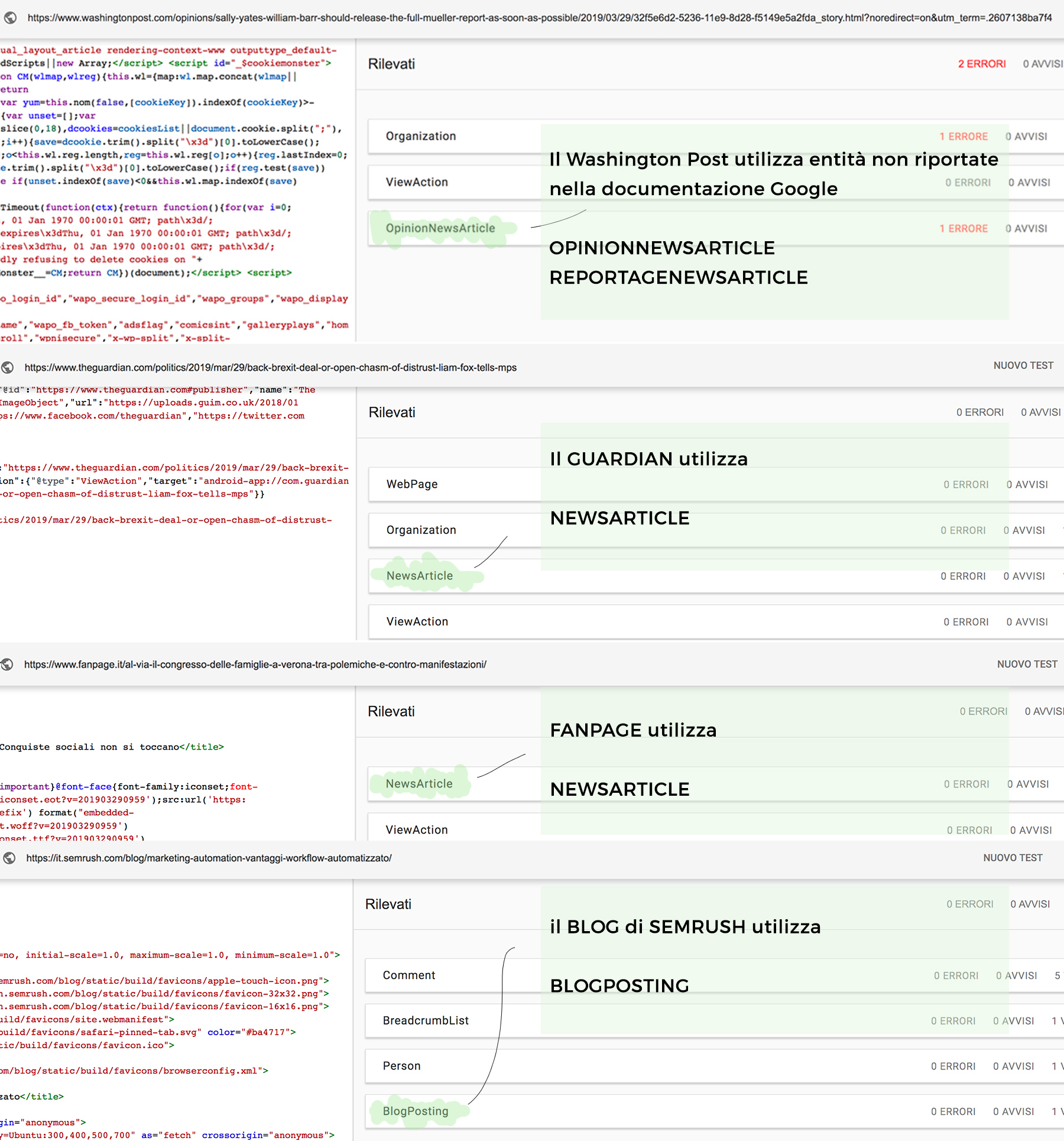Screen dimensions: 1064x1141
Task: Expand NewsArticle row in Guardian results
Action: tap(716, 576)
